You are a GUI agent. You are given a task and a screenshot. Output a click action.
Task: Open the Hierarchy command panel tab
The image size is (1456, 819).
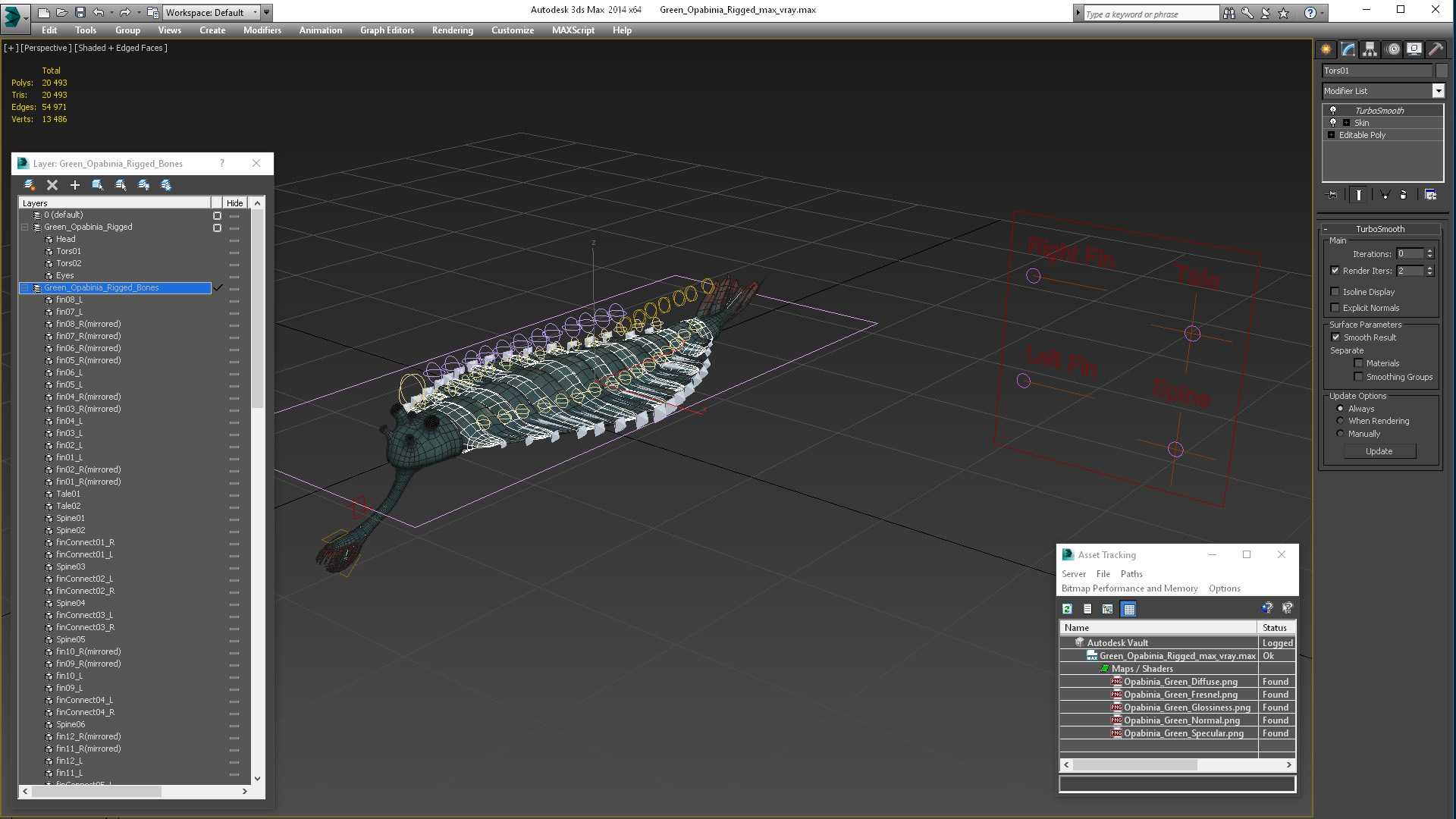(1370, 49)
